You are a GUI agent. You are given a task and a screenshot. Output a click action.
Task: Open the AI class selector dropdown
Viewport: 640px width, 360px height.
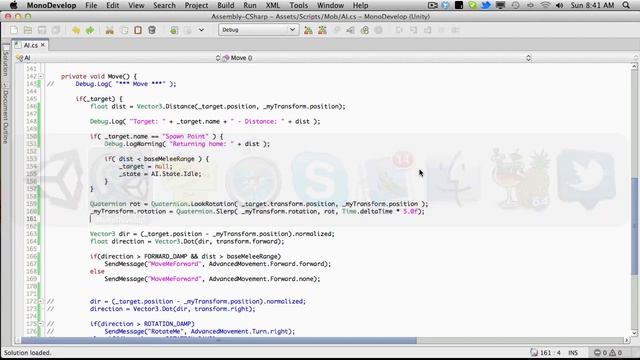(118, 58)
